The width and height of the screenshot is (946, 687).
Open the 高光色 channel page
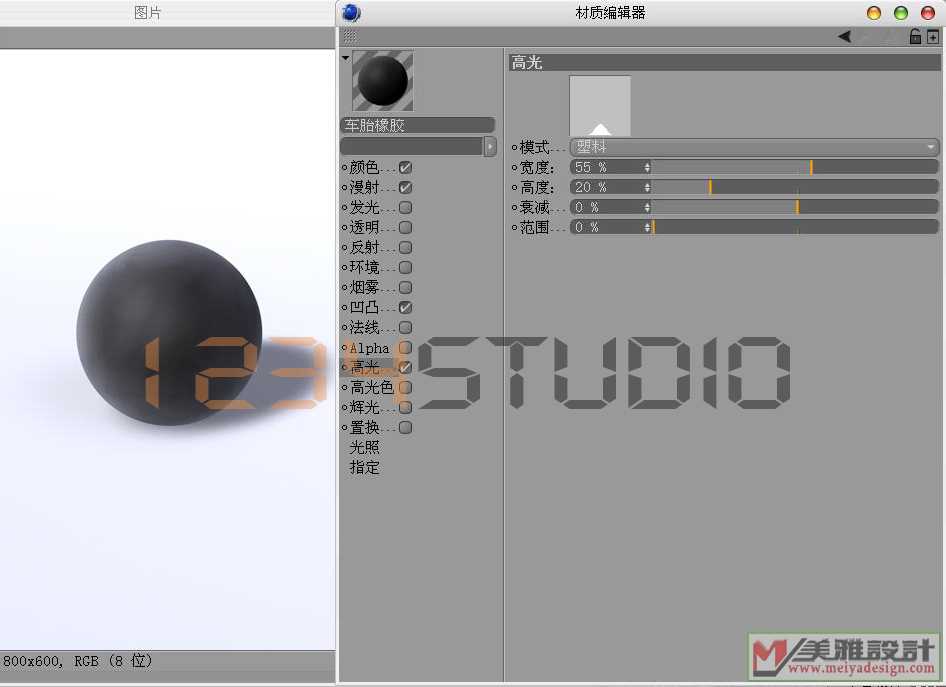tap(372, 387)
